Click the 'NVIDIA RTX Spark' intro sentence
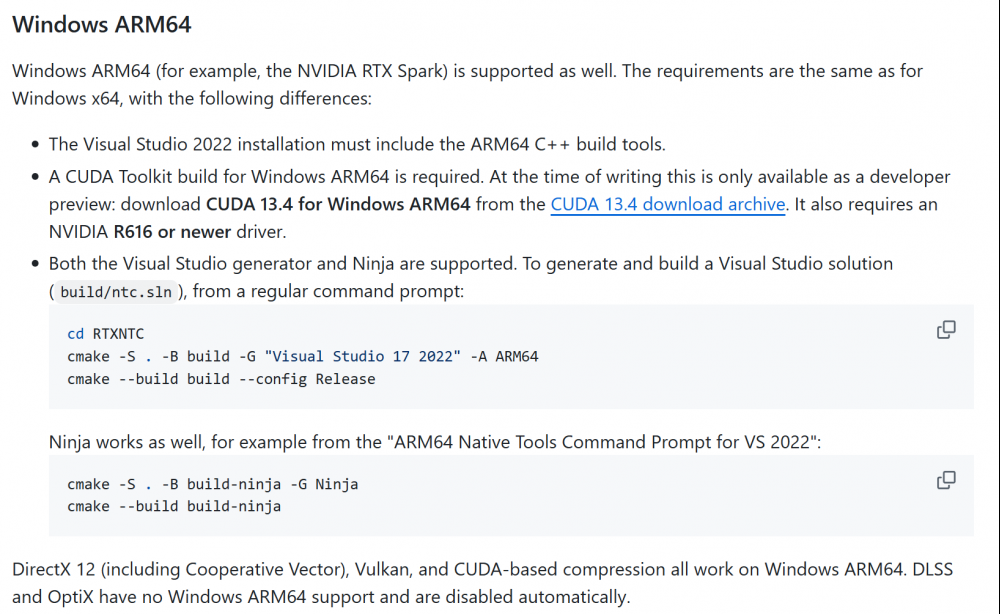 pos(467,84)
